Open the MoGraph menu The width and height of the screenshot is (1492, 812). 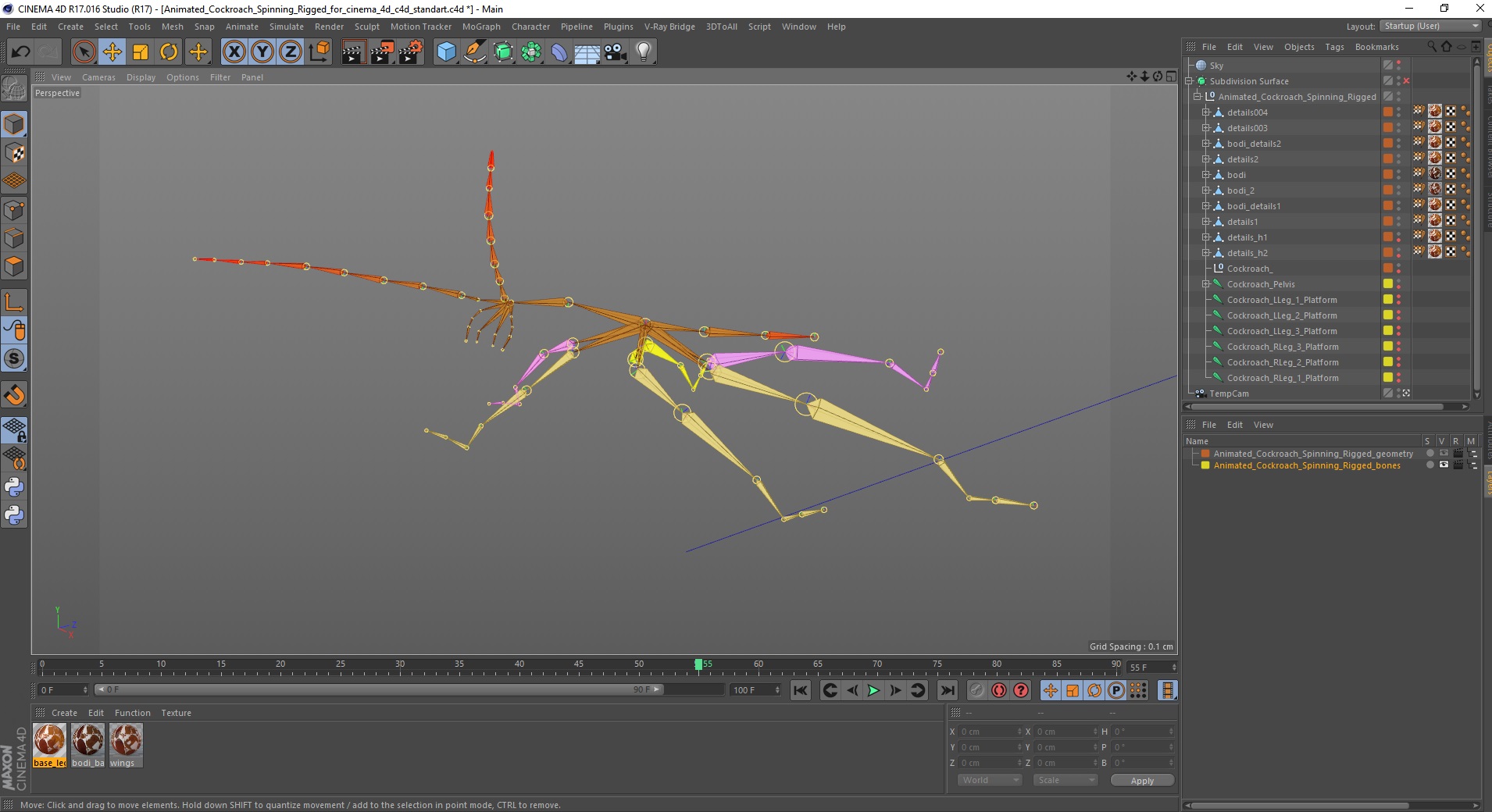[x=481, y=27]
